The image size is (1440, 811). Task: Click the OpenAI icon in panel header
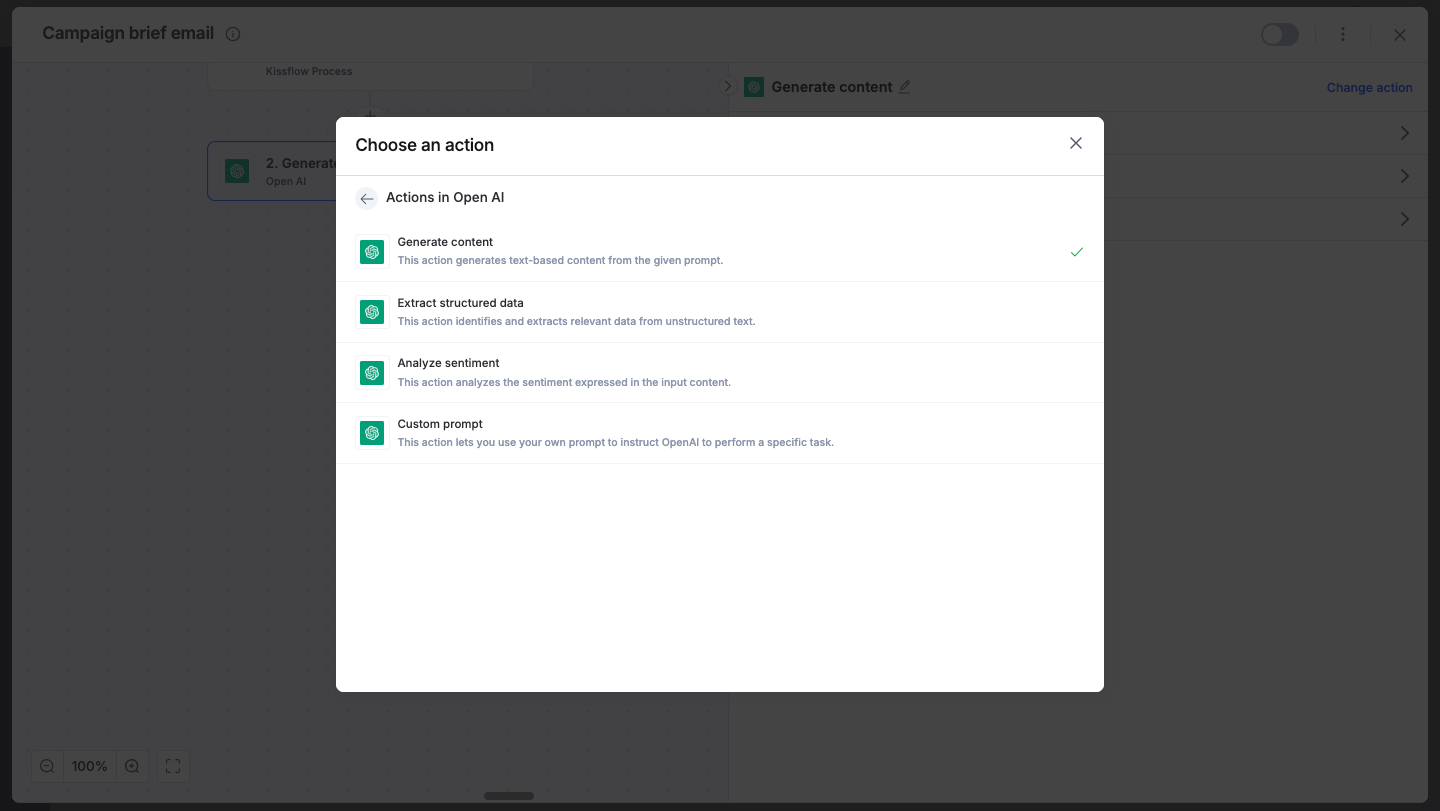[754, 87]
